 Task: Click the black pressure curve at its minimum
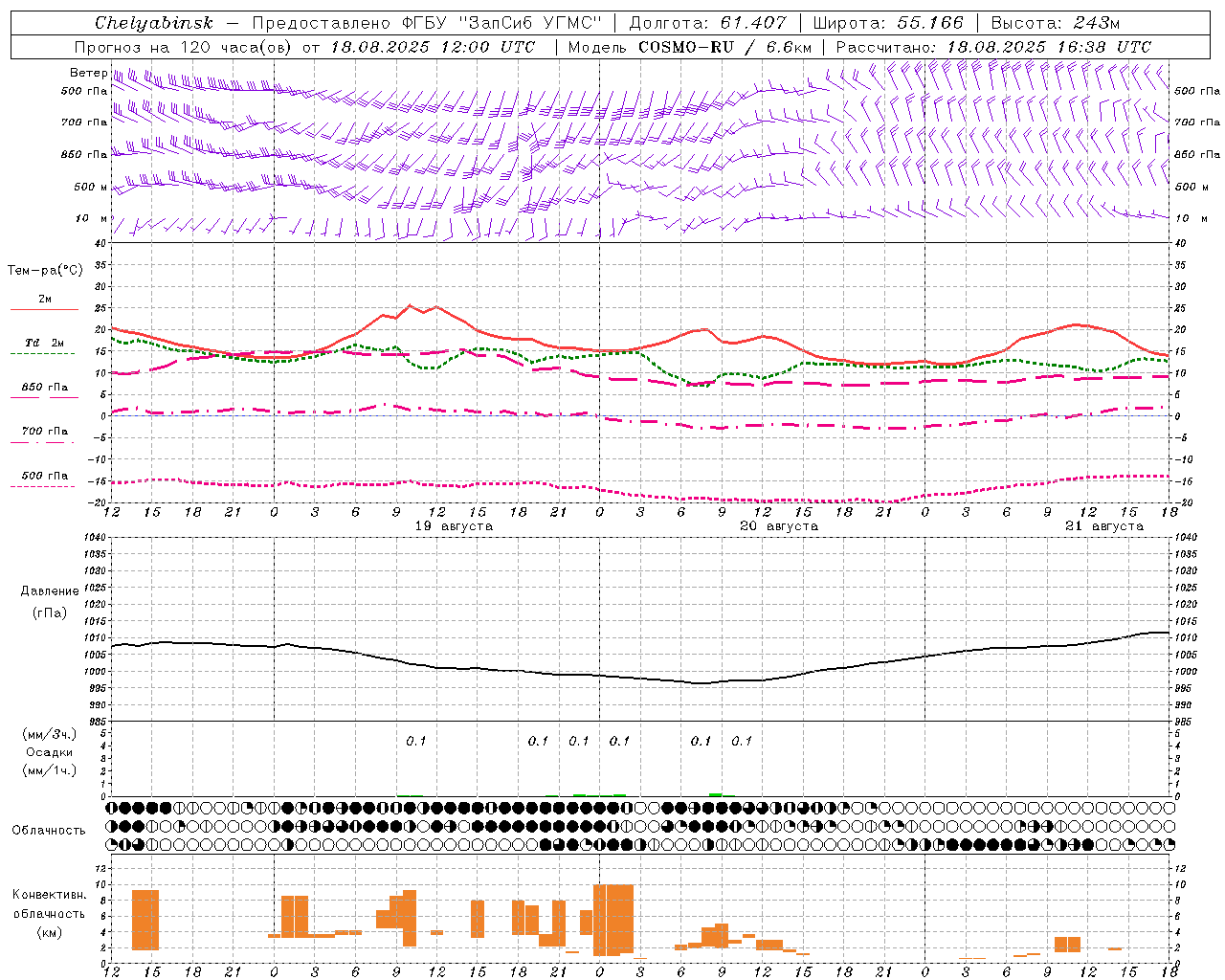click(702, 683)
